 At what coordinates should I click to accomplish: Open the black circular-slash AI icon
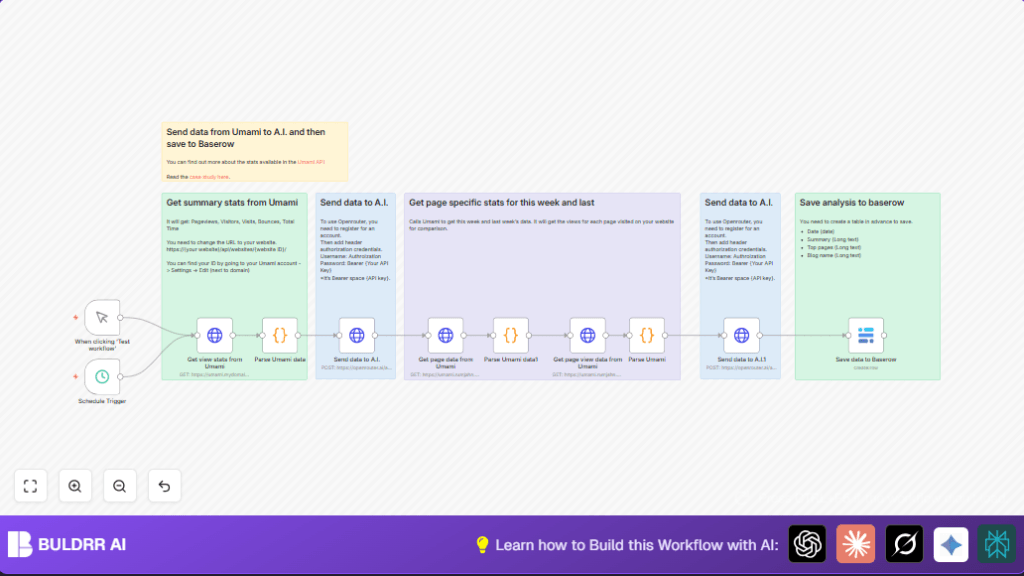[904, 544]
